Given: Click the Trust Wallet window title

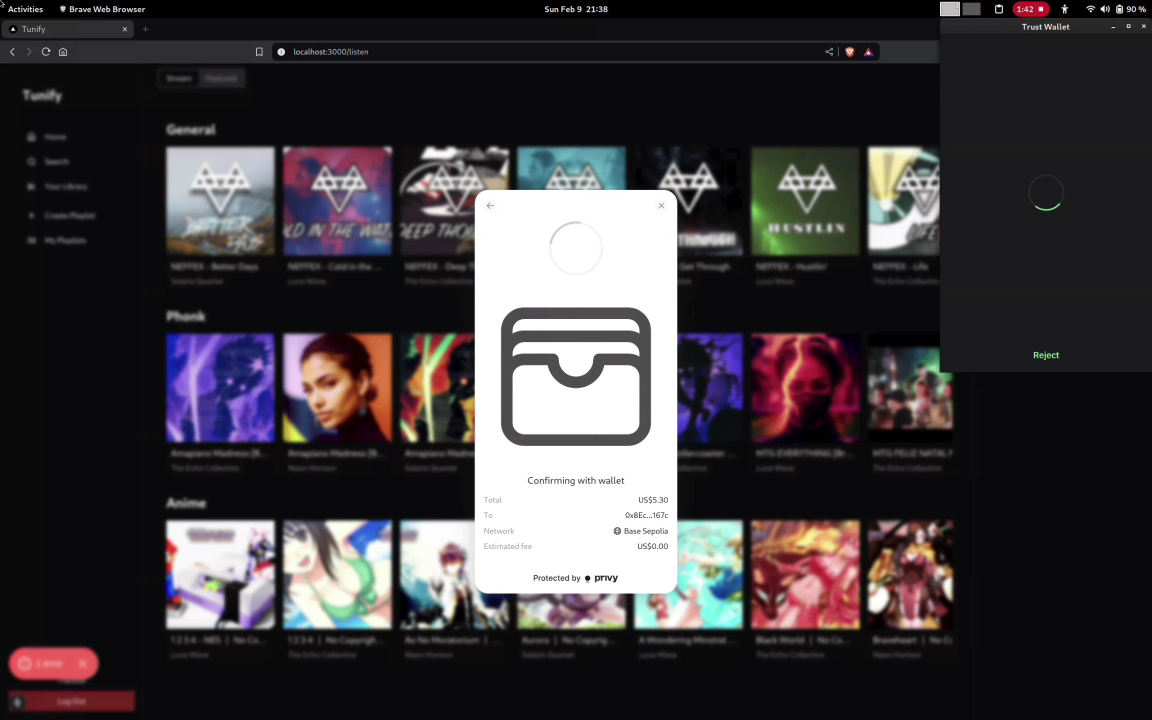Looking at the screenshot, I should pyautogui.click(x=1045, y=26).
